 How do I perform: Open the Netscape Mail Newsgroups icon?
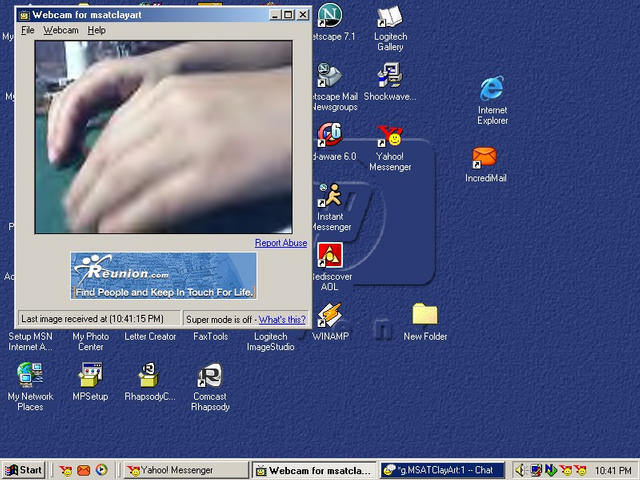330,76
